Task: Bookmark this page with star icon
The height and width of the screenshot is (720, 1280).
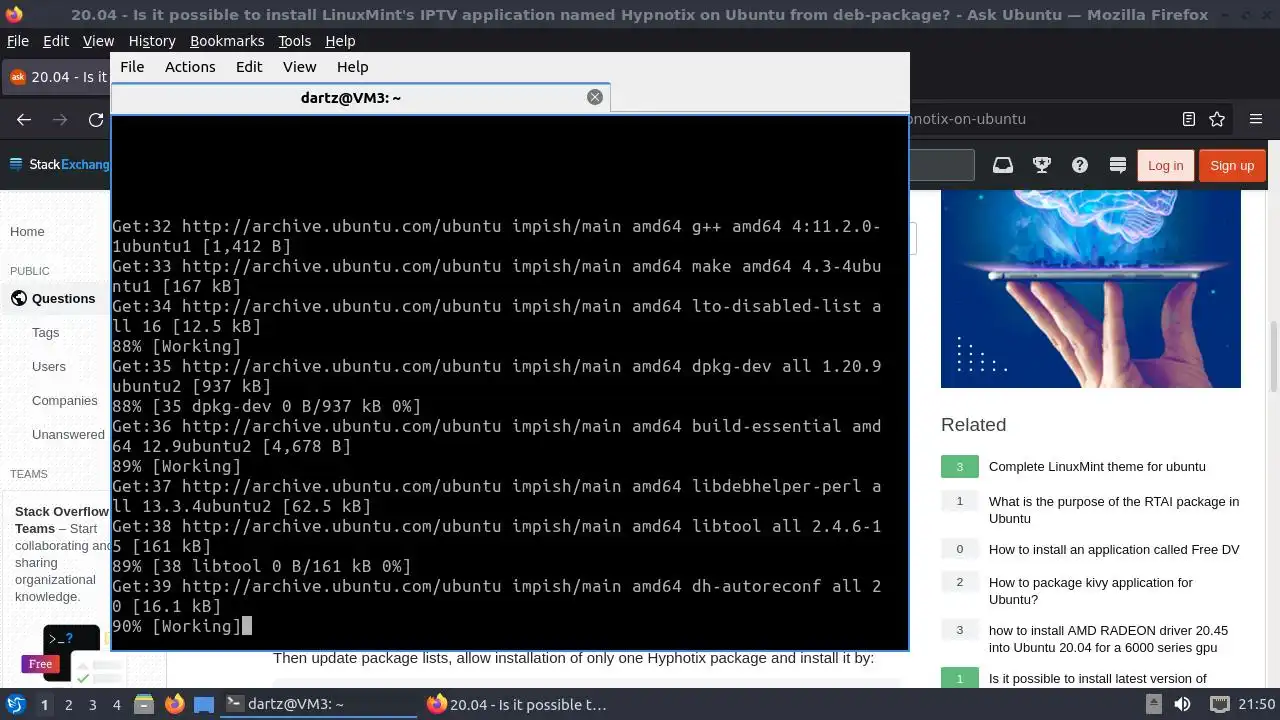Action: point(1217,119)
